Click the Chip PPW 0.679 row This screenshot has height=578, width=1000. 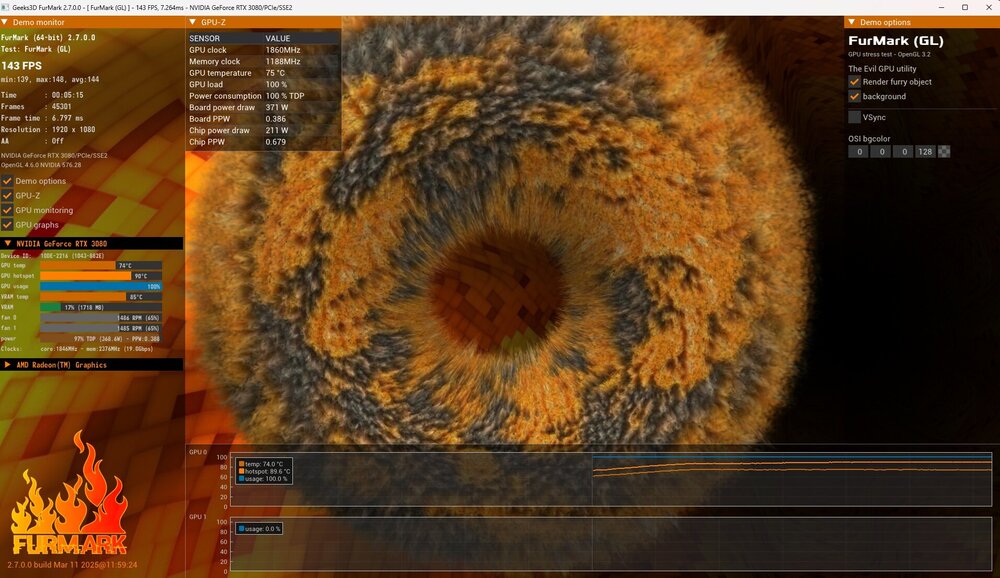click(263, 142)
